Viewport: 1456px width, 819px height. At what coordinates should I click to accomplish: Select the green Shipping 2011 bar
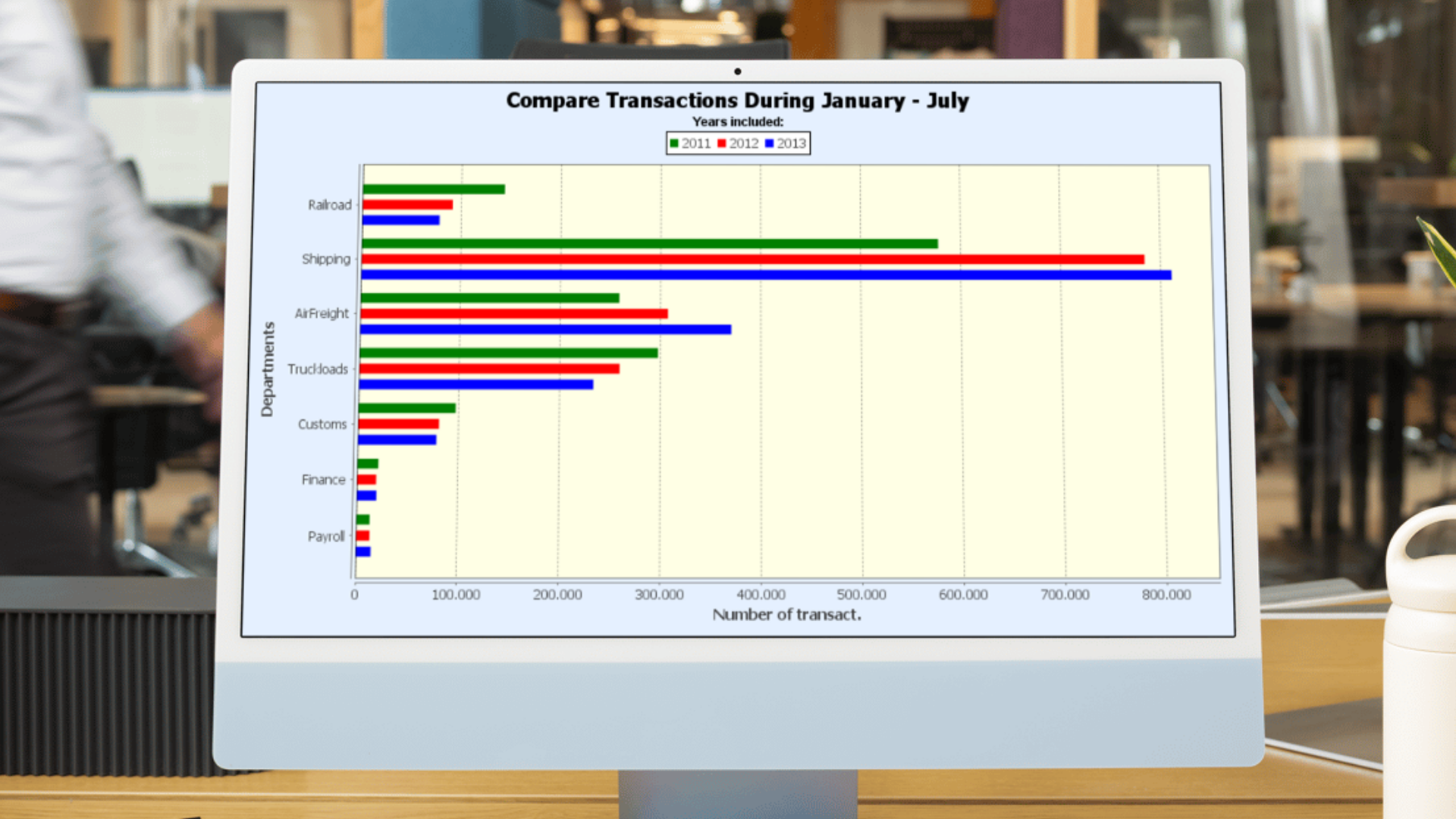[x=649, y=244]
